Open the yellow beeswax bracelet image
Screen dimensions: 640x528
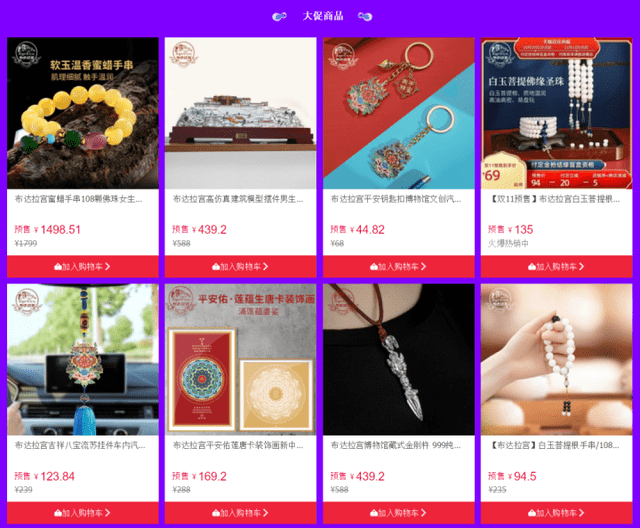click(82, 113)
